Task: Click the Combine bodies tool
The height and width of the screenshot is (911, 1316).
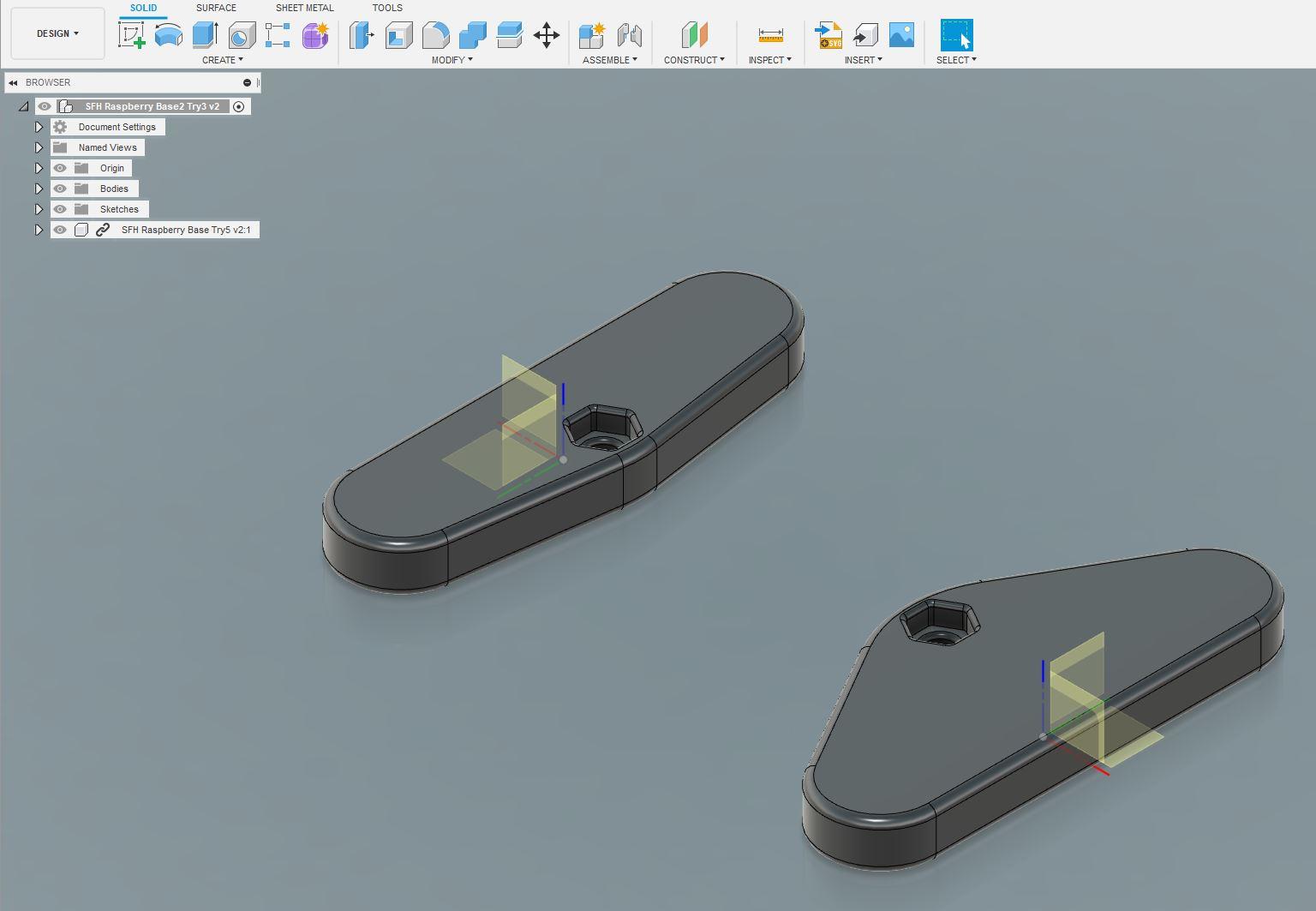Action: tap(473, 35)
